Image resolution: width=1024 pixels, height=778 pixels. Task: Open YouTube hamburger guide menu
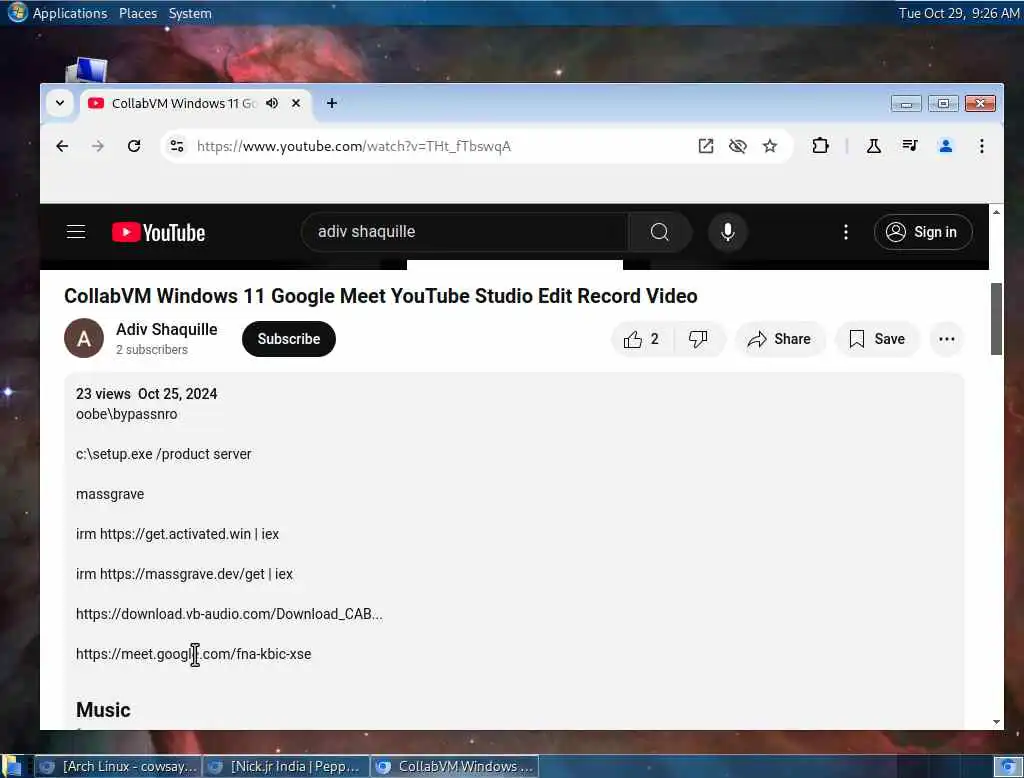(x=76, y=232)
